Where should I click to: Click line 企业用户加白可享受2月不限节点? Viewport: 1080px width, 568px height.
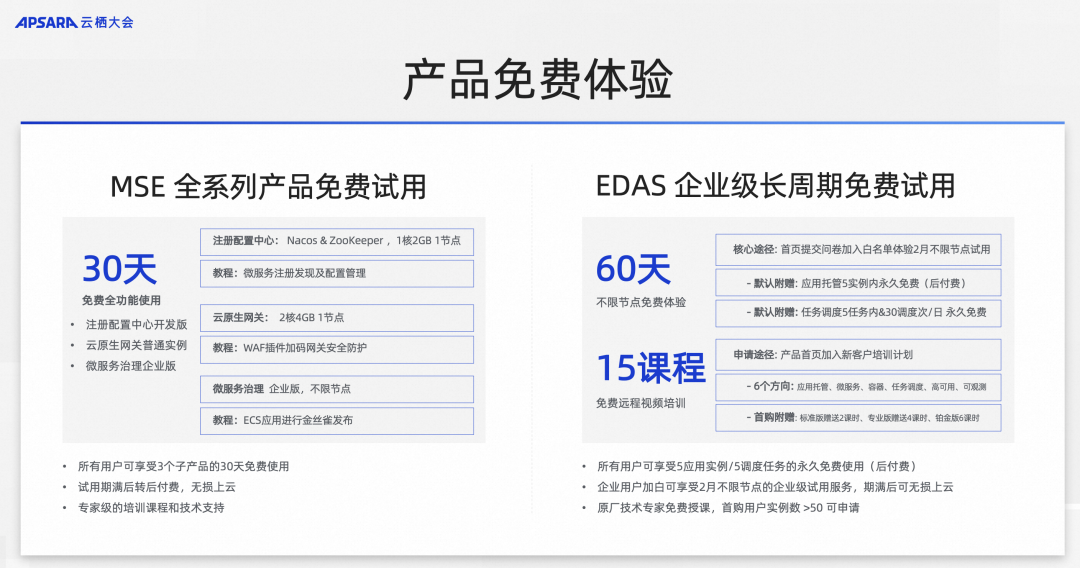click(775, 487)
